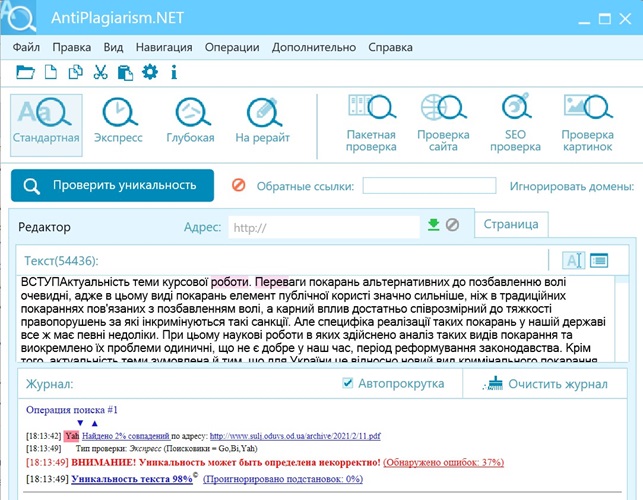This screenshot has width=643, height=500.
Task: Click the red prohibition icon near Обратные ссылки
Action: pos(239,185)
